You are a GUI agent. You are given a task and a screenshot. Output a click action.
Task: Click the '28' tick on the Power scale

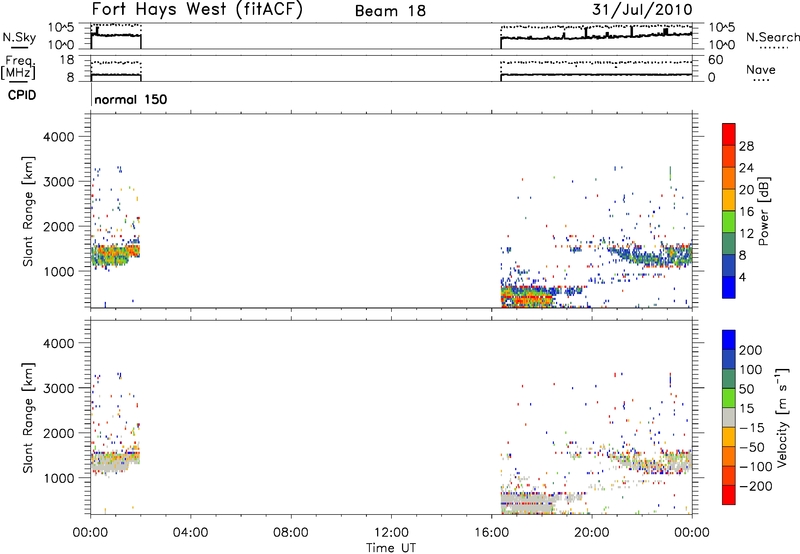tap(746, 146)
